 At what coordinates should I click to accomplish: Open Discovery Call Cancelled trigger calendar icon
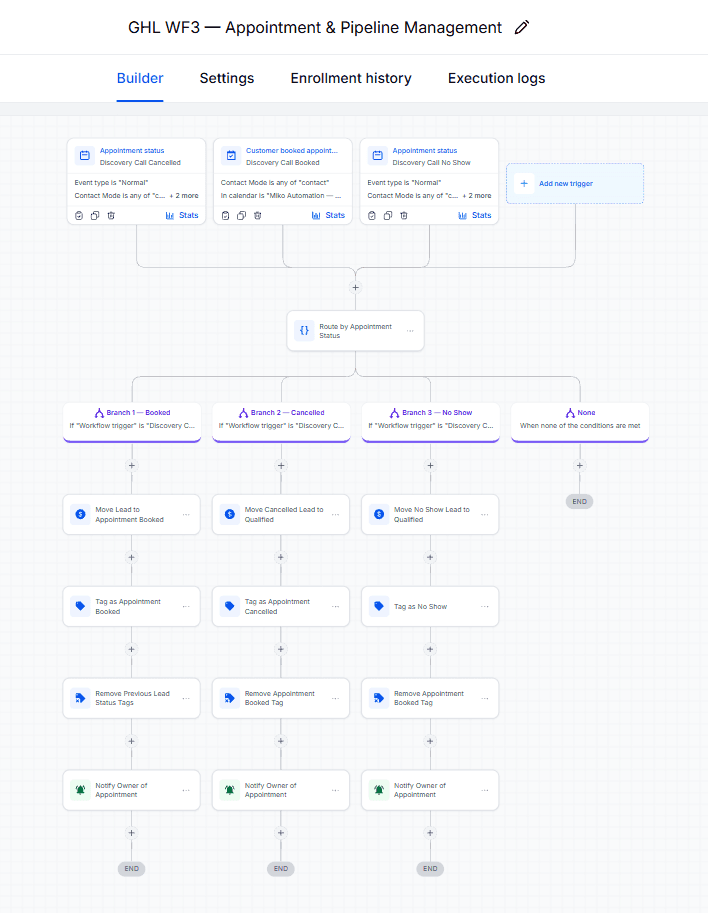(x=84, y=155)
